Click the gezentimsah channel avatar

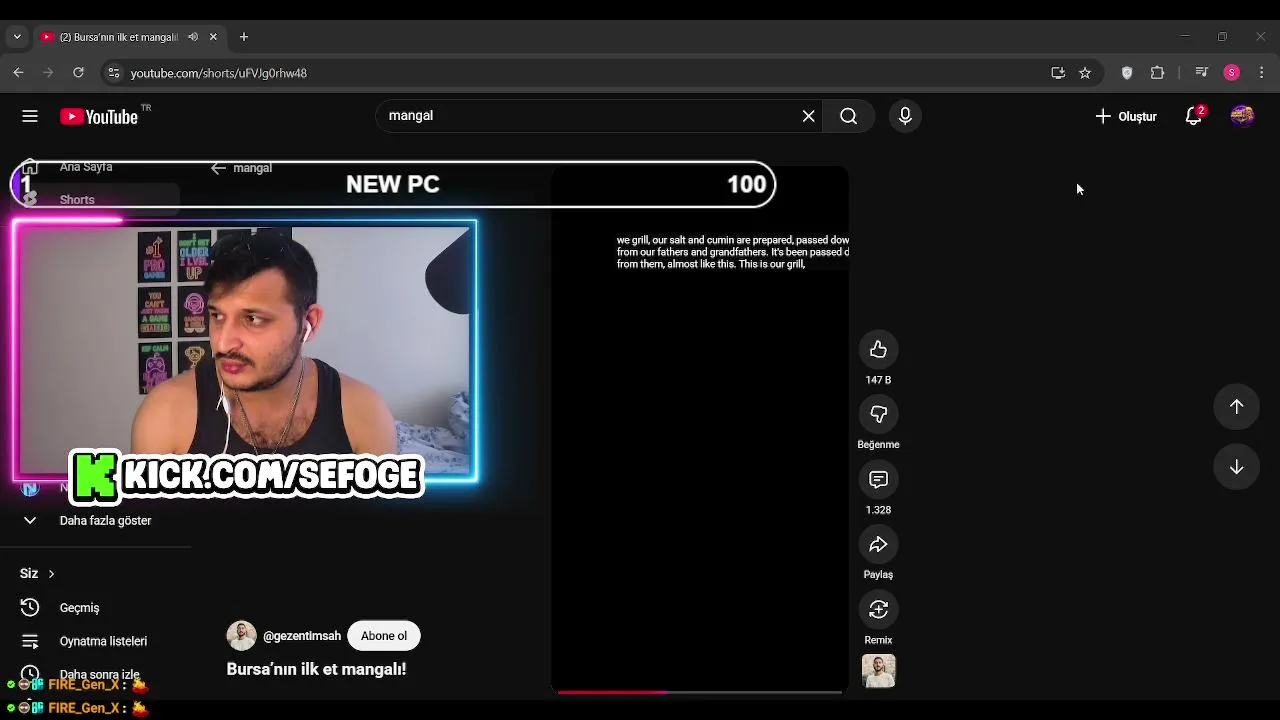pyautogui.click(x=241, y=636)
